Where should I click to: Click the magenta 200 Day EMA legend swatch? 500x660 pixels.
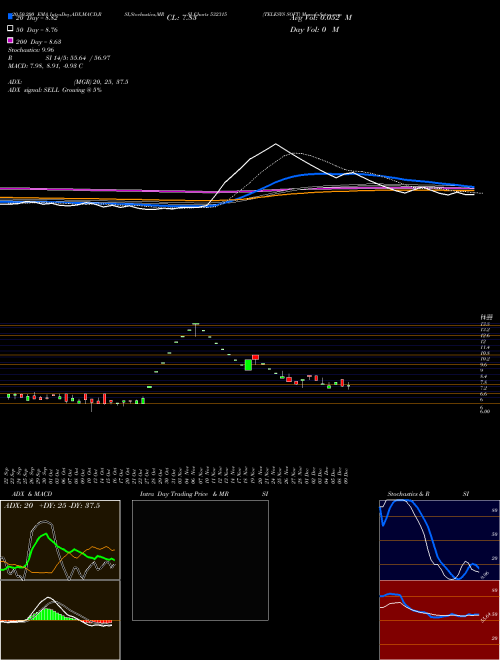tap(10, 40)
